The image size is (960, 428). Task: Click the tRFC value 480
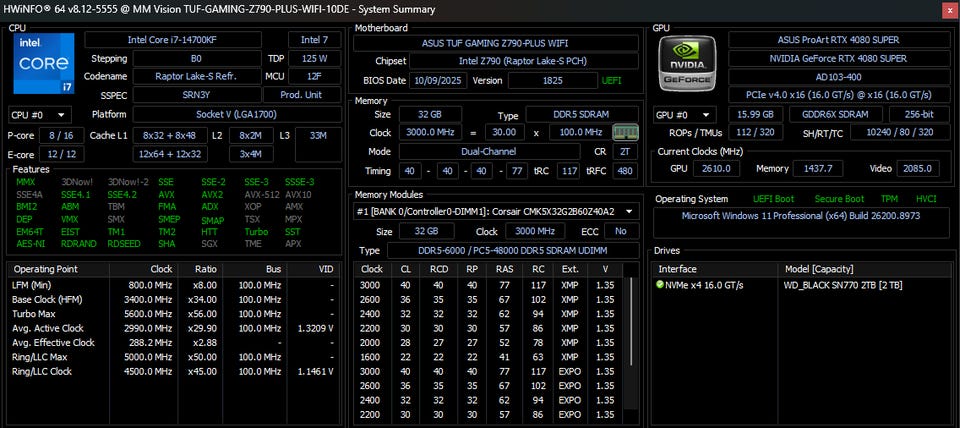pos(624,171)
